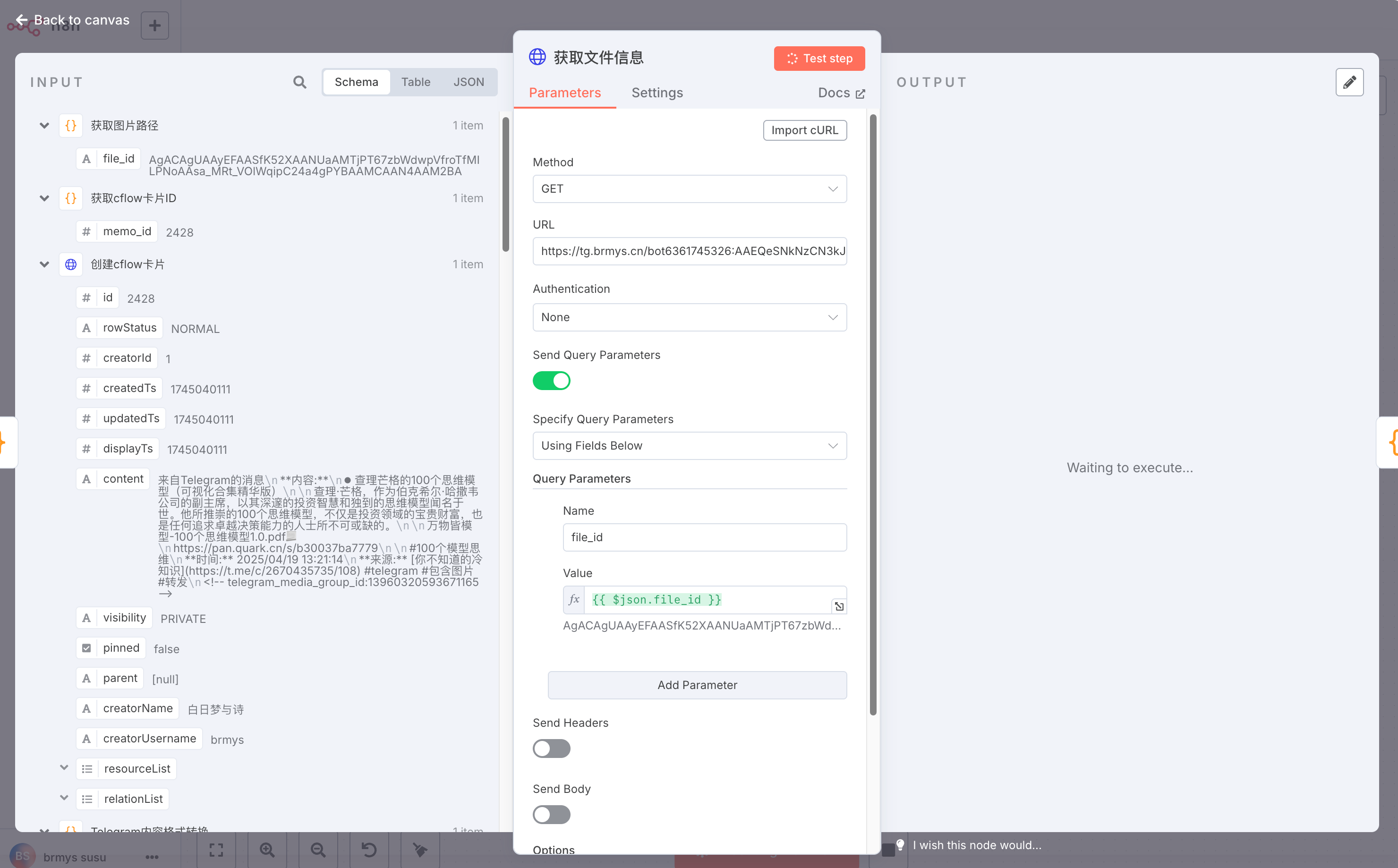Click the parent field label

(x=120, y=678)
